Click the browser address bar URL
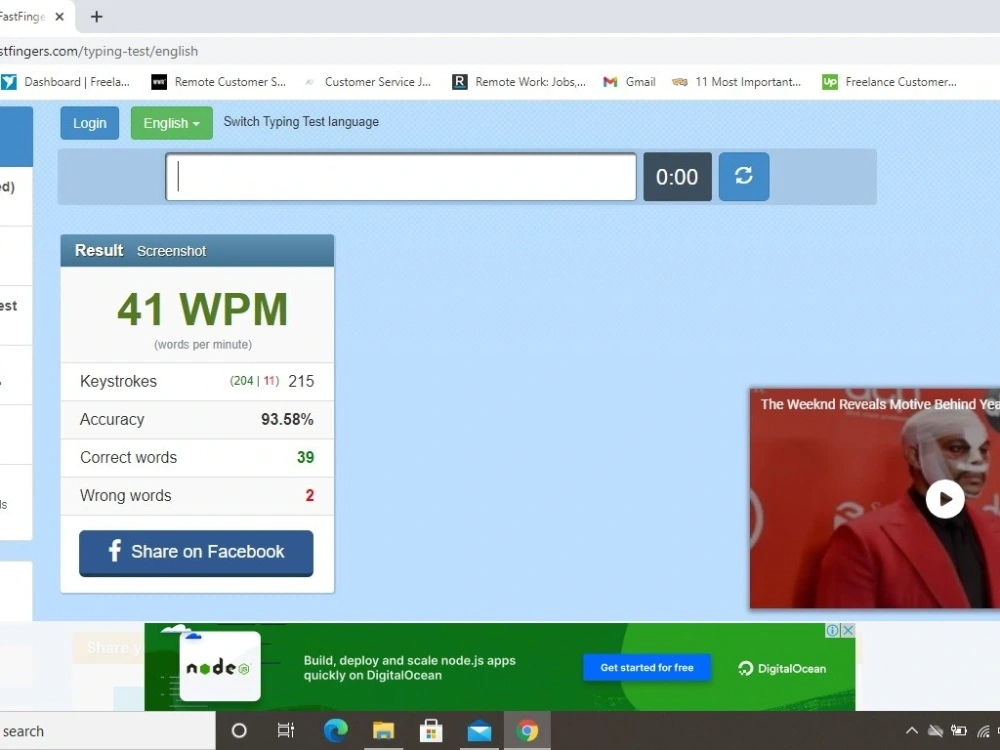The width and height of the screenshot is (1000, 750). [x=99, y=51]
